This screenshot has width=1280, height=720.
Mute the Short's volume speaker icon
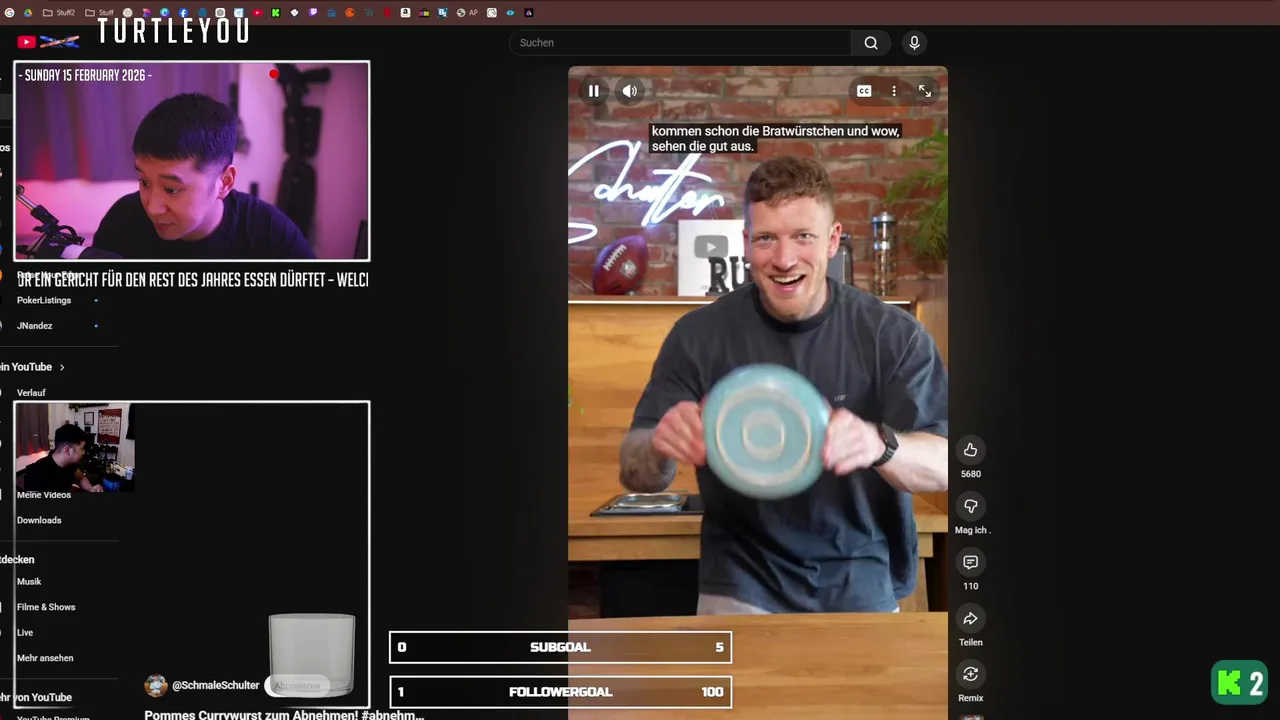pos(629,91)
